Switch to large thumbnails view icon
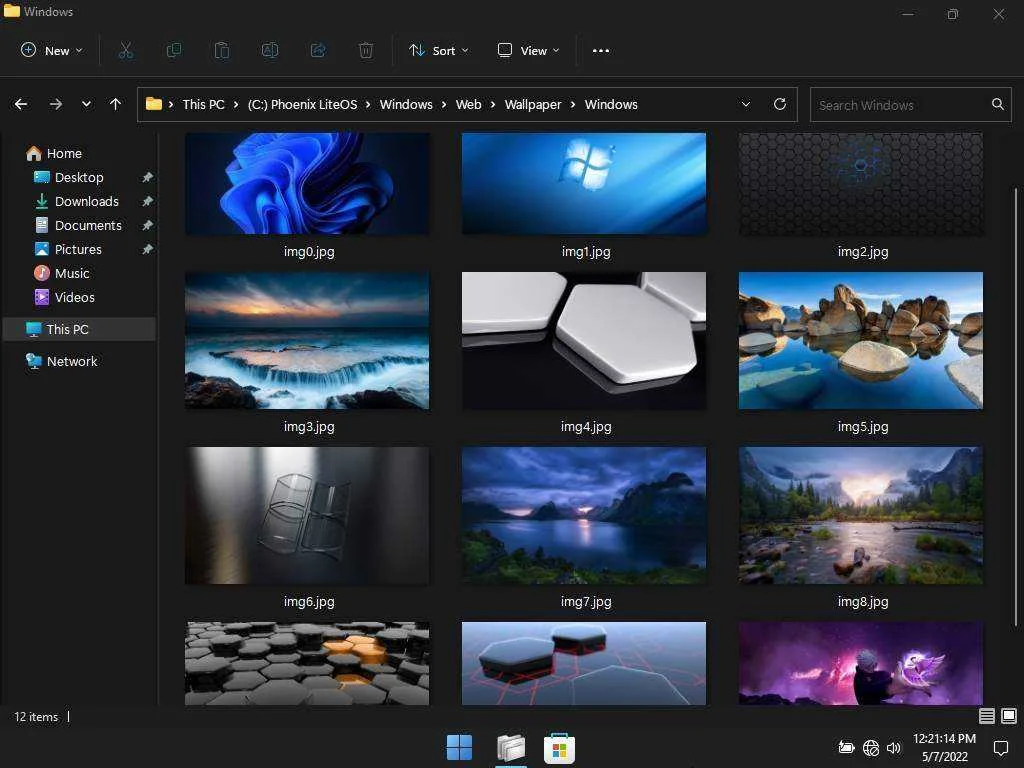Screen dimensions: 1024x768 [x=1009, y=716]
